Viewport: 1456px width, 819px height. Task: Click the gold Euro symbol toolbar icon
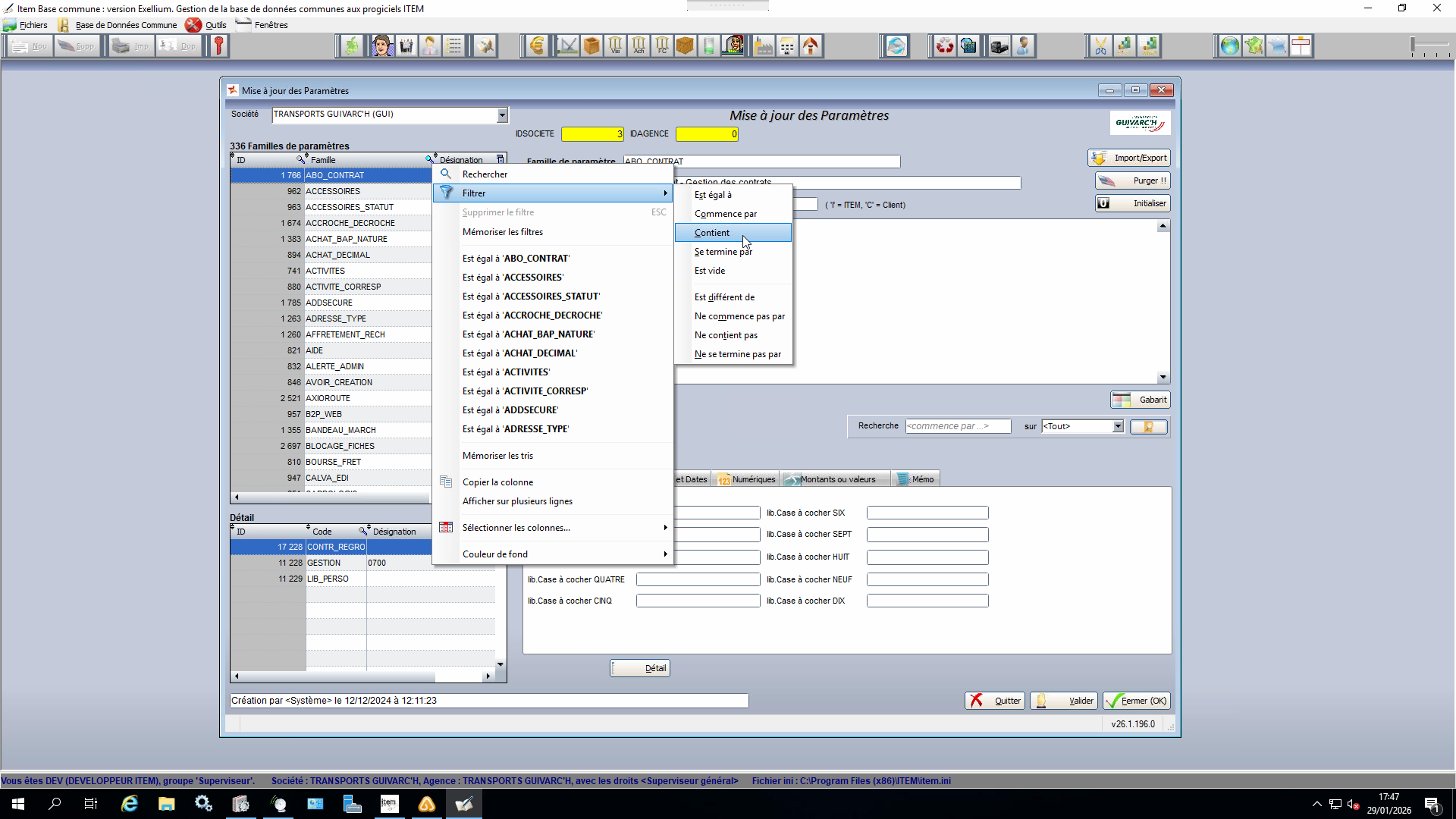click(537, 46)
